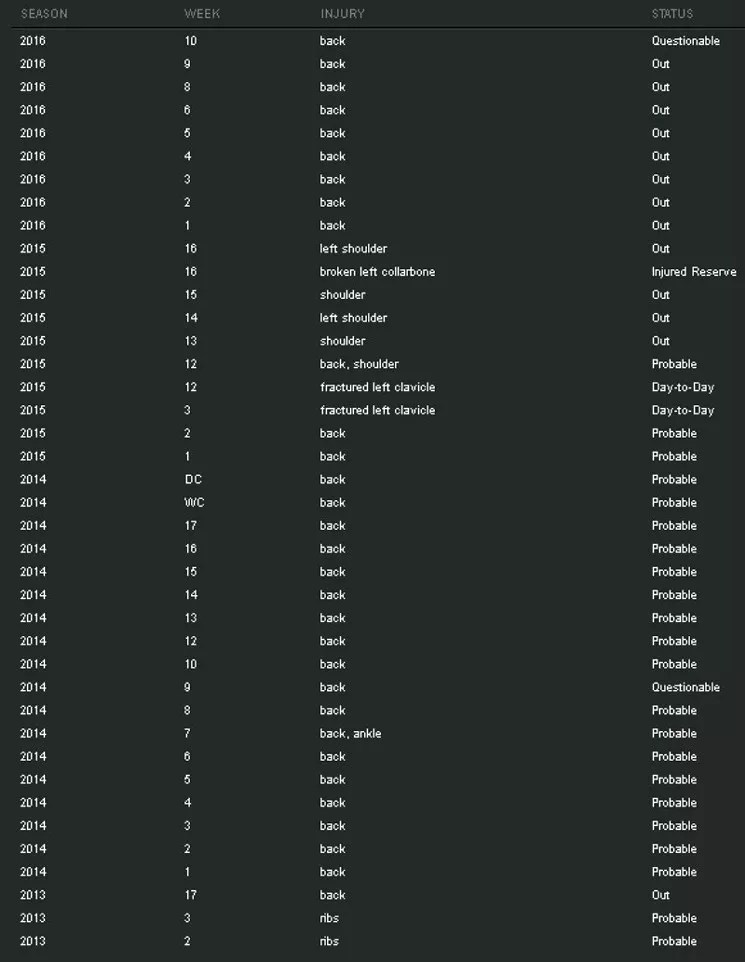This screenshot has height=962, width=745.
Task: Click Questionable status for 2016 week 10
Action: [x=685, y=41]
